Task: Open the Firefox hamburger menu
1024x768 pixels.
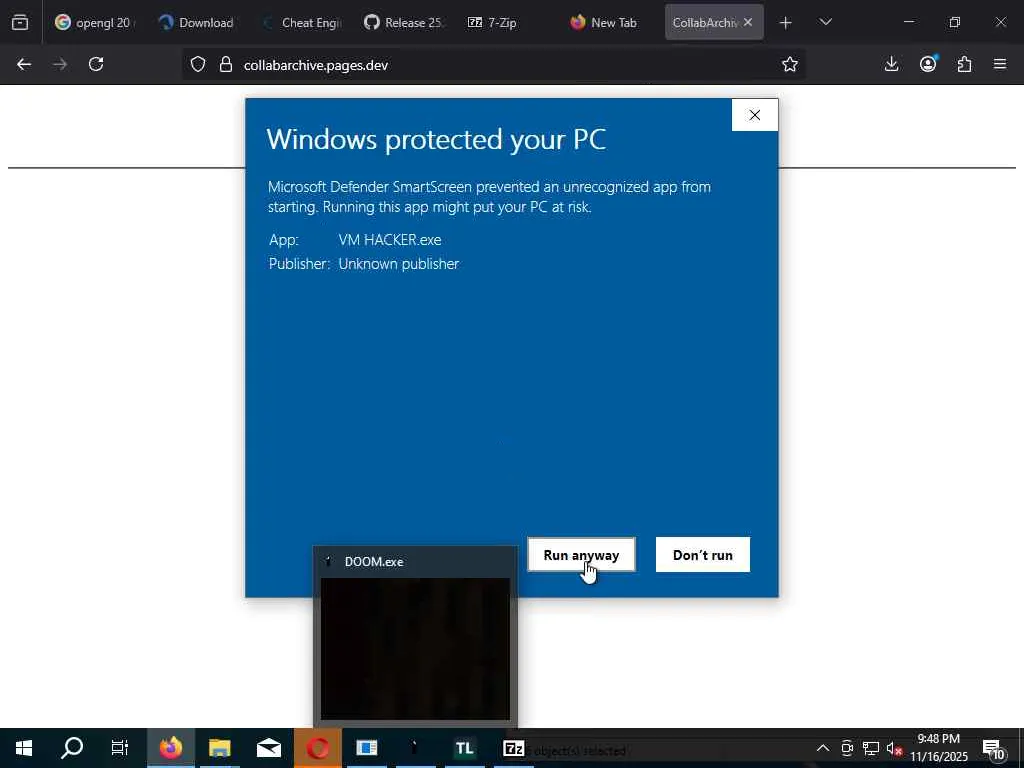Action: 1000,64
